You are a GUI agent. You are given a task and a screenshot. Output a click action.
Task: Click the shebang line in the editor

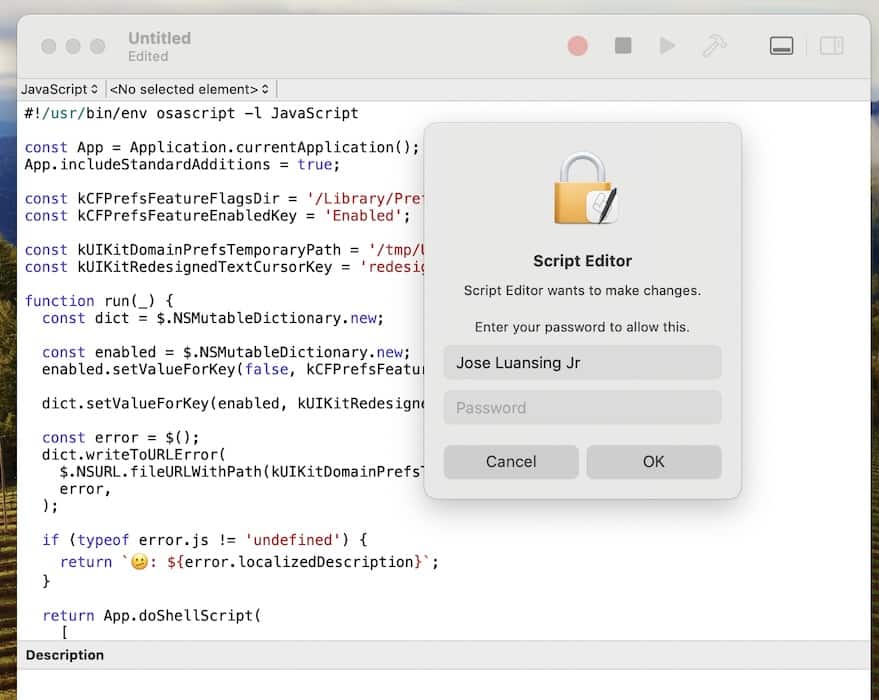click(x=190, y=113)
